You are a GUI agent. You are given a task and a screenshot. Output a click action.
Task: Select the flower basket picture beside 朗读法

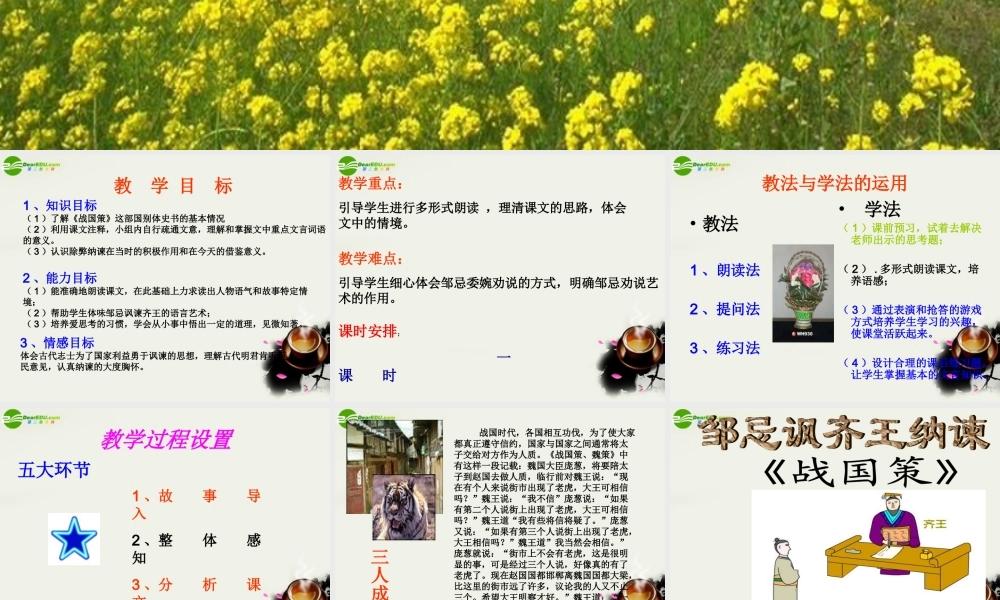[x=803, y=293]
